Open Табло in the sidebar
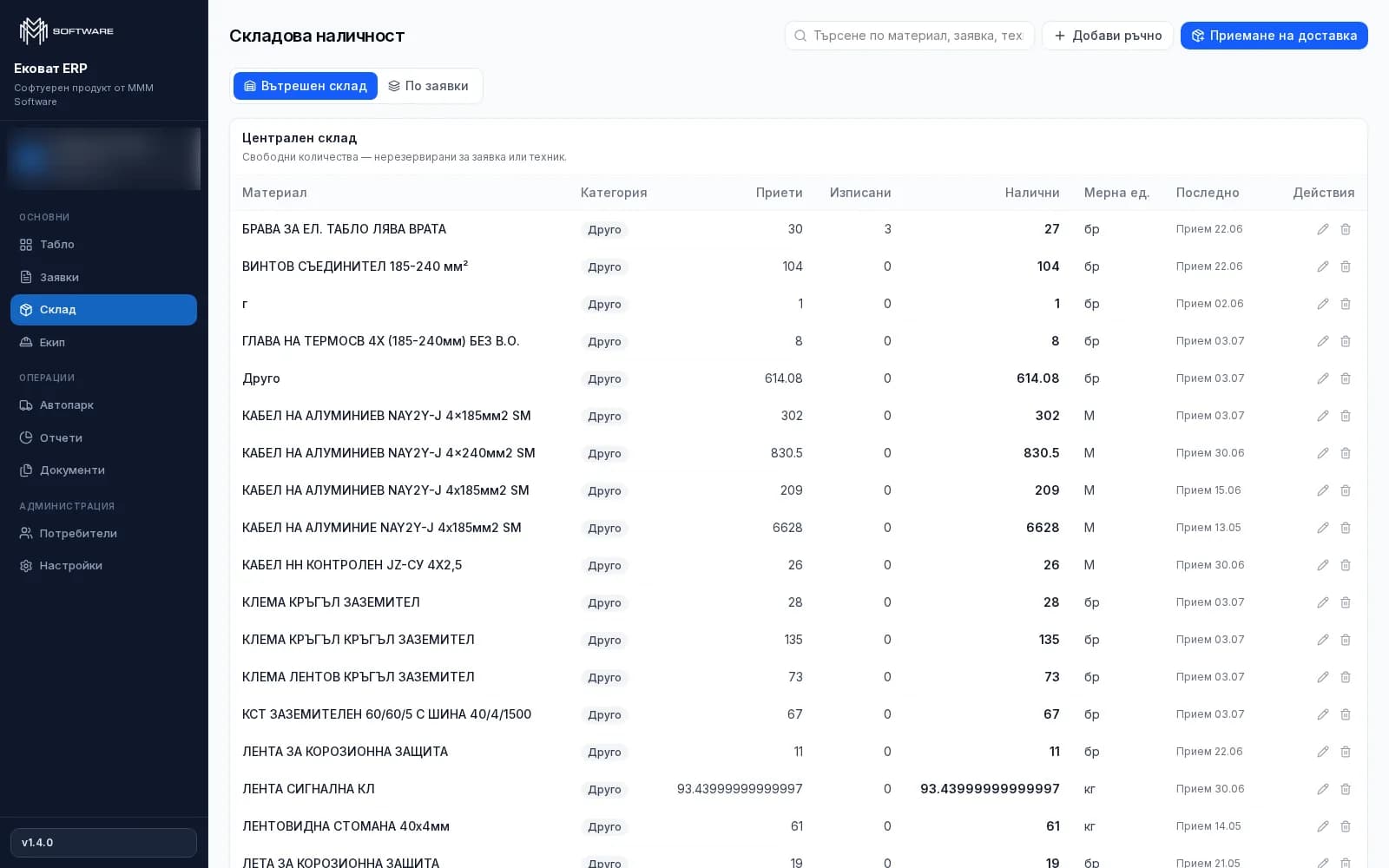This screenshot has width=1389, height=868. click(x=103, y=245)
